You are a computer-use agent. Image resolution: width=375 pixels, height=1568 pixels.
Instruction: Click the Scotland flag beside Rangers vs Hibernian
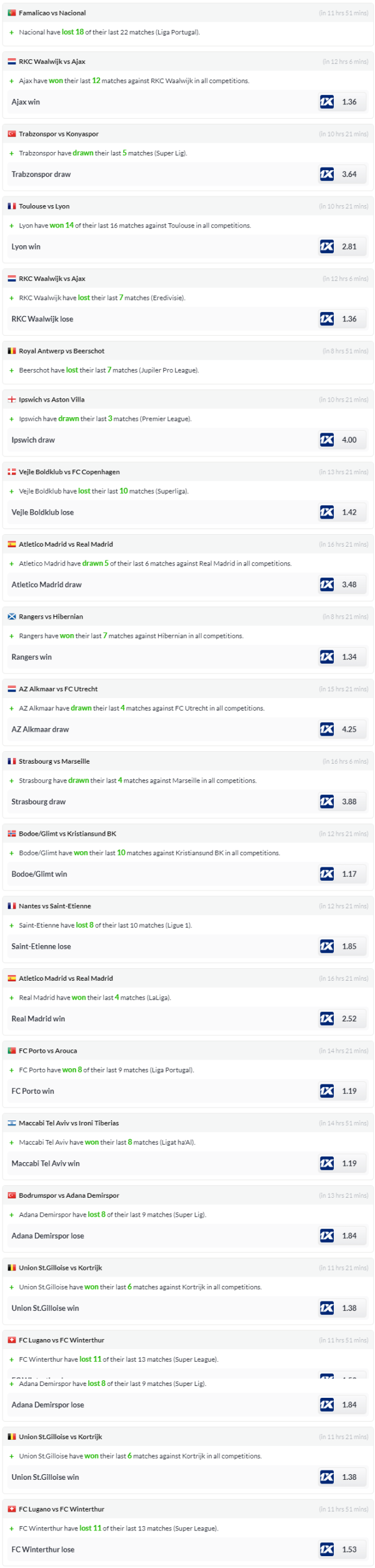coord(12,617)
